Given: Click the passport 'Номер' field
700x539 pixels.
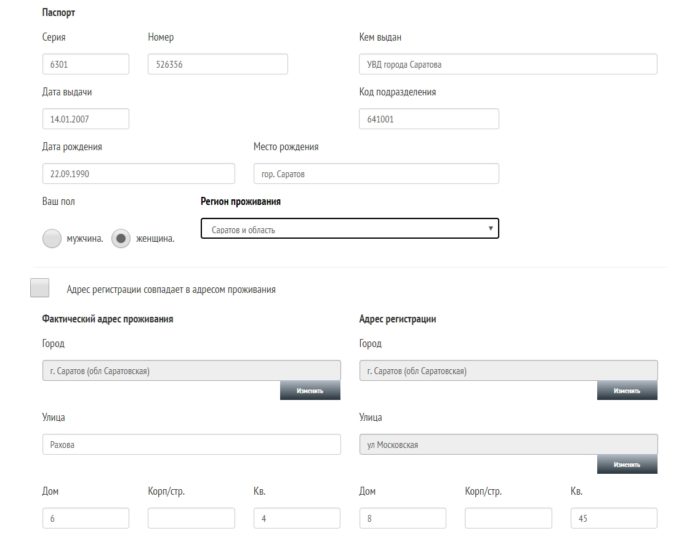Looking at the screenshot, I should (217, 64).
